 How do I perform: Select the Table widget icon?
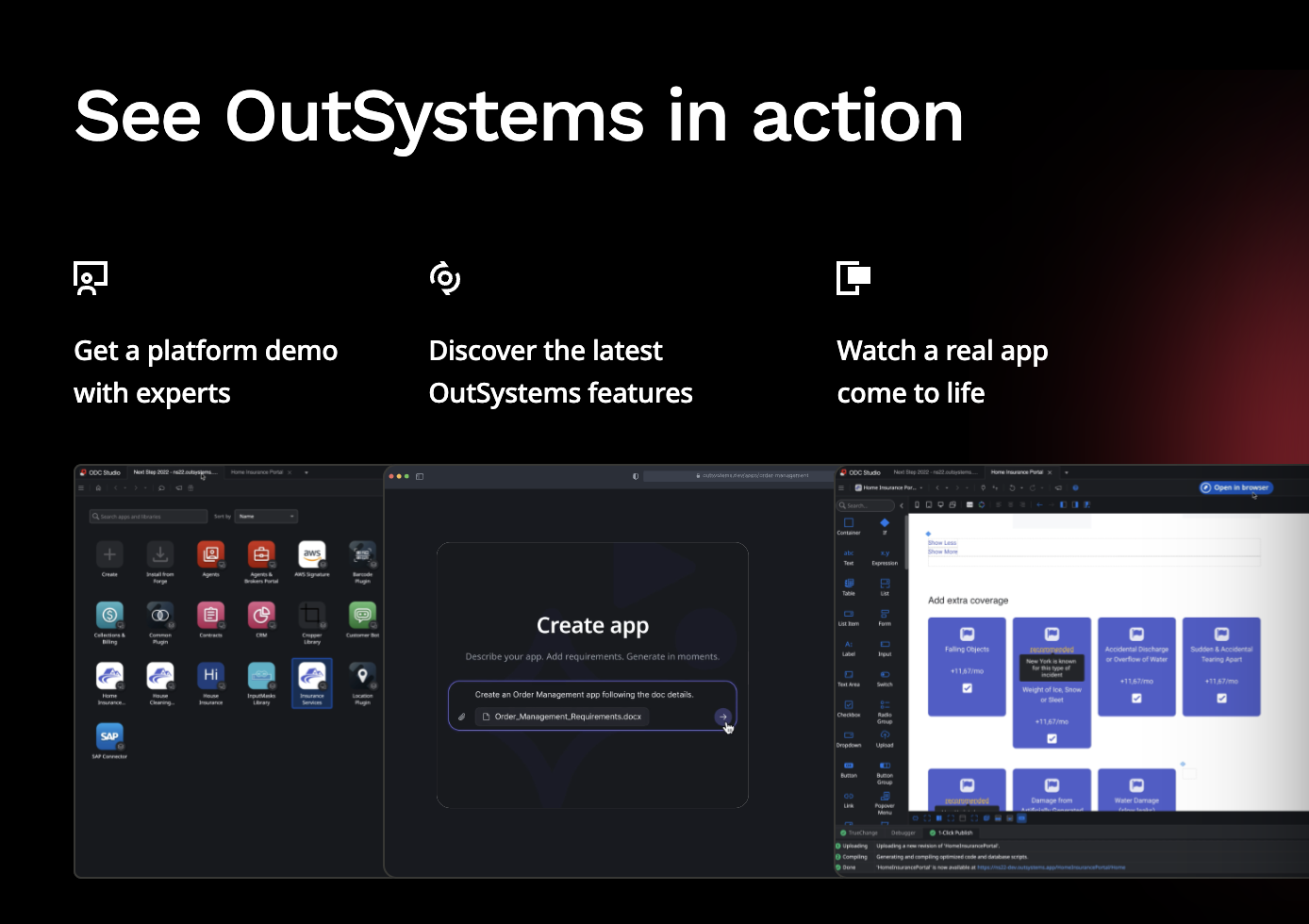click(x=849, y=585)
